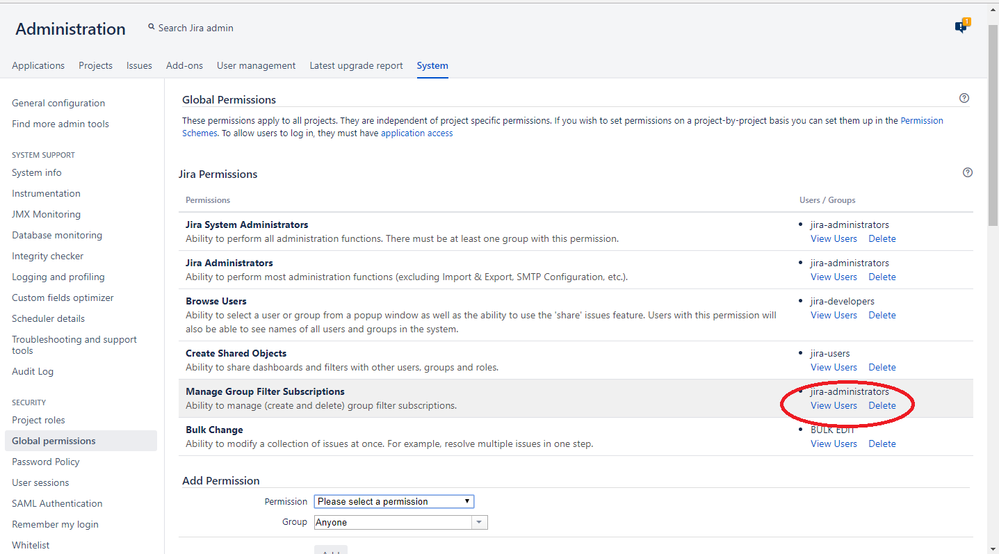The image size is (999, 554).
Task: Open Audit Log page
Action: 32,372
